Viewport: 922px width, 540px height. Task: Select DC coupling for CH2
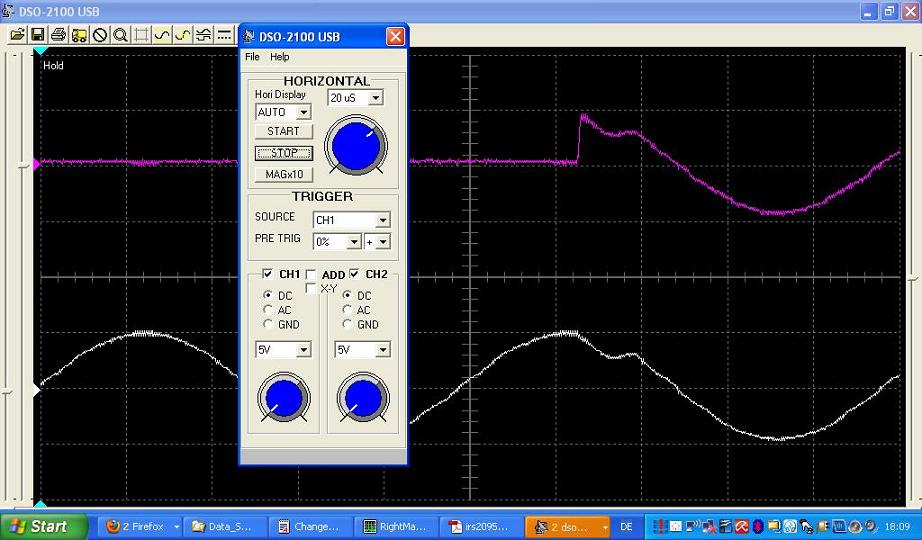click(x=348, y=295)
